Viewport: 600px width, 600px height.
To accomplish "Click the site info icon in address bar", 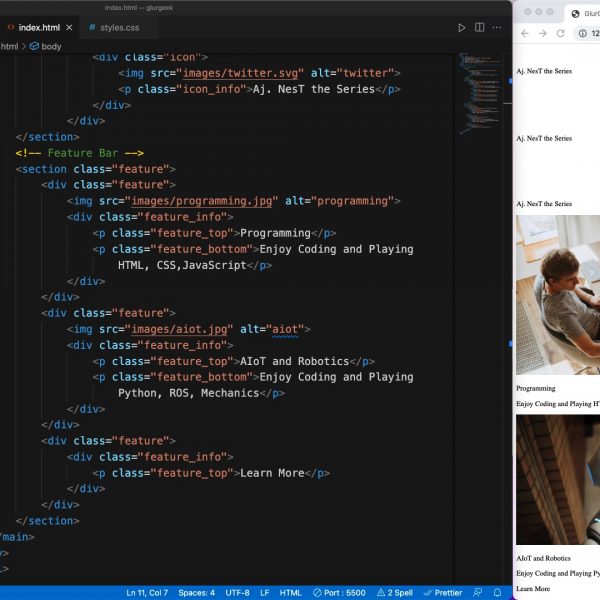I will [582, 33].
